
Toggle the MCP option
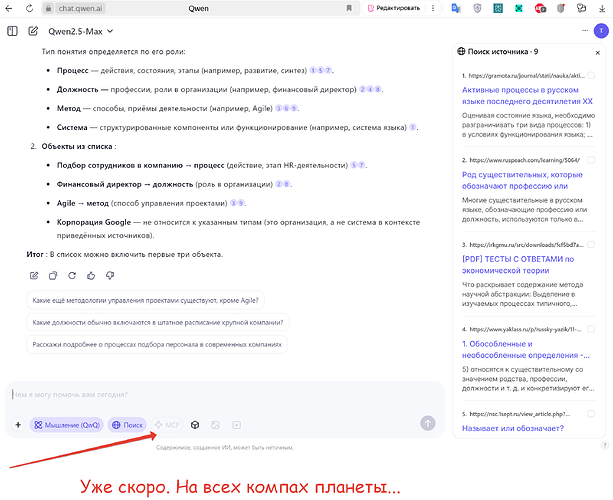click(x=167, y=425)
